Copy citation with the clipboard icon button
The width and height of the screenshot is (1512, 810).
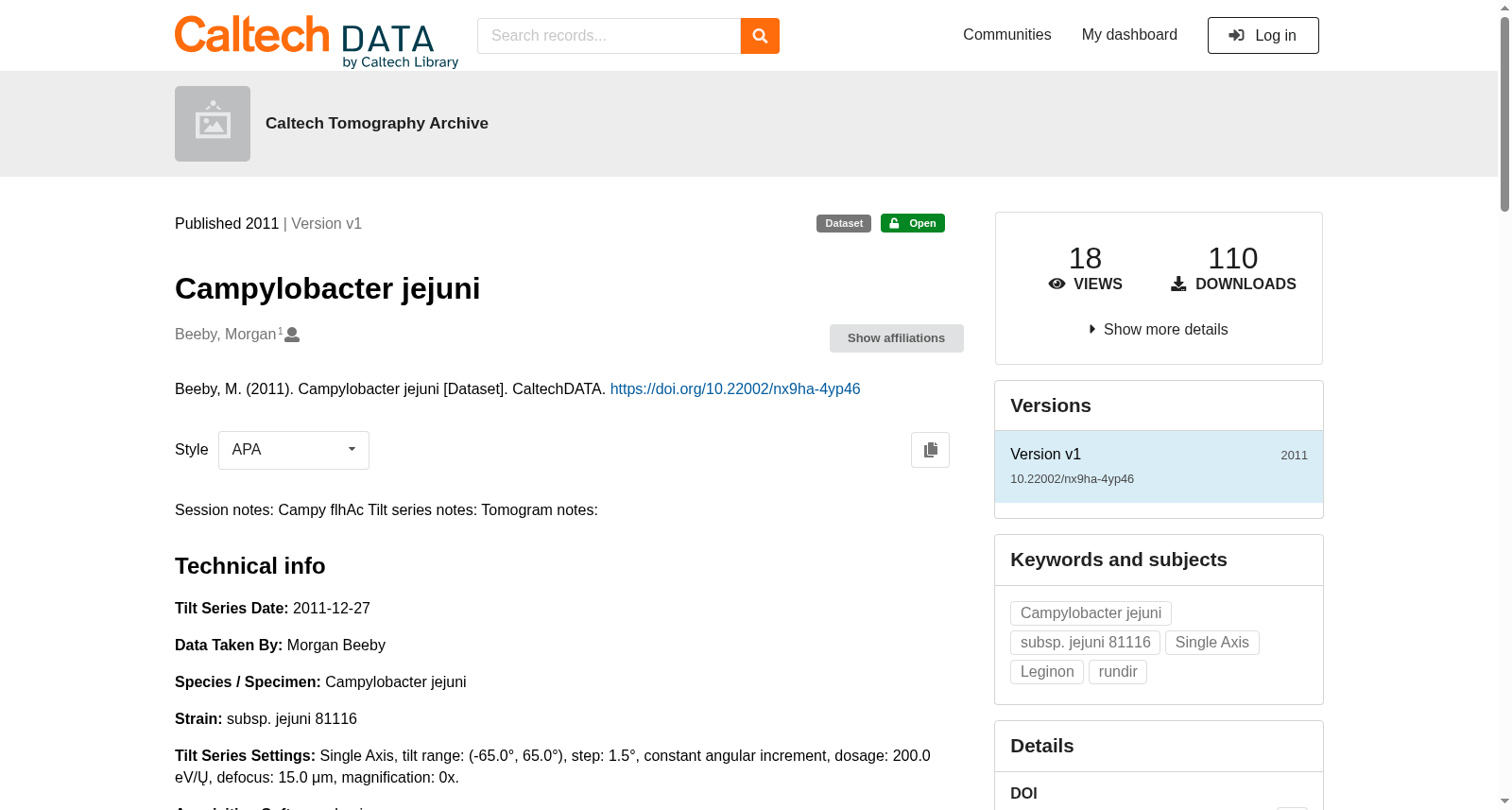pos(930,450)
